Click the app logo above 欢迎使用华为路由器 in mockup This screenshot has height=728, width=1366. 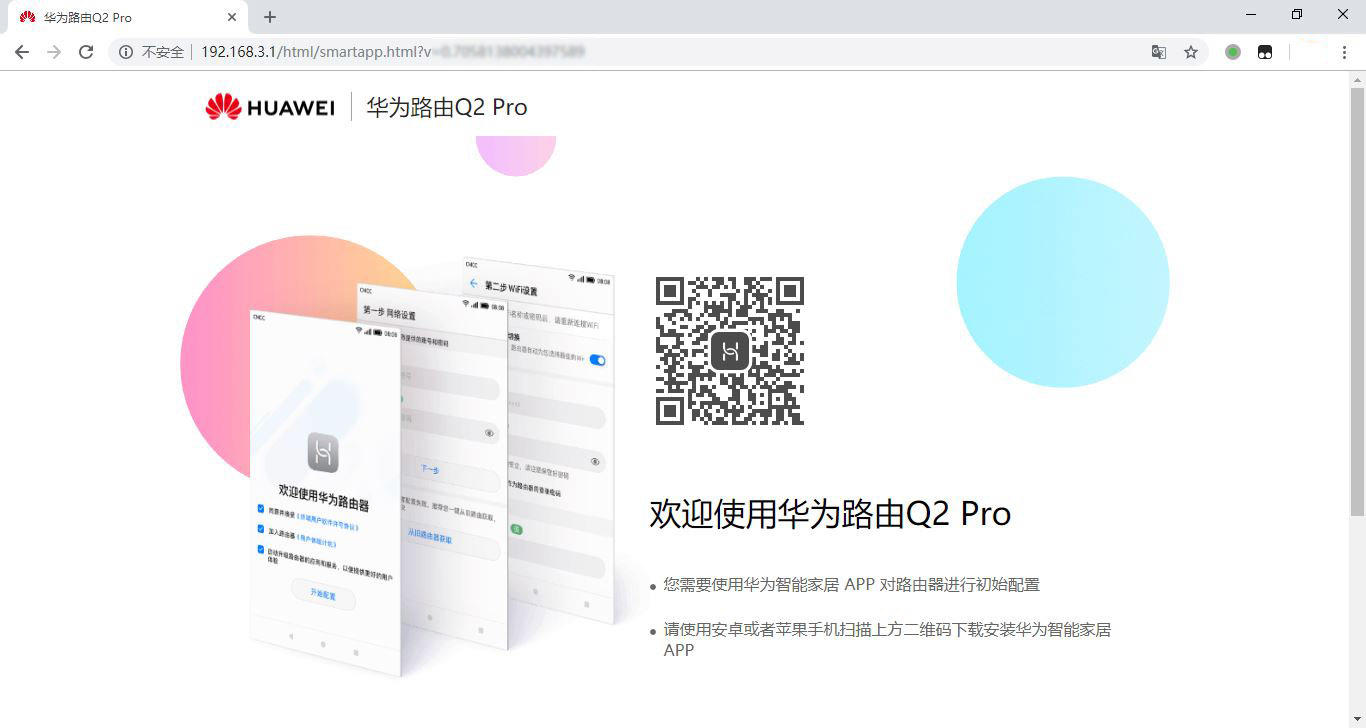pyautogui.click(x=323, y=453)
